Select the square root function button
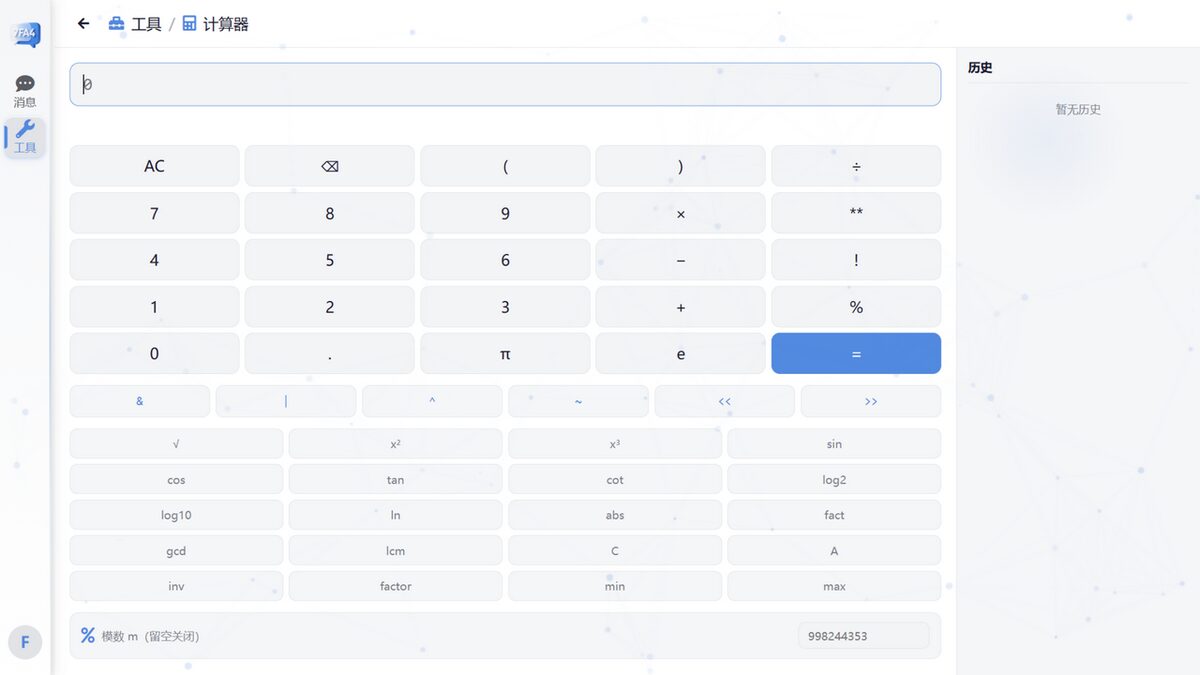The height and width of the screenshot is (675, 1200). (176, 444)
